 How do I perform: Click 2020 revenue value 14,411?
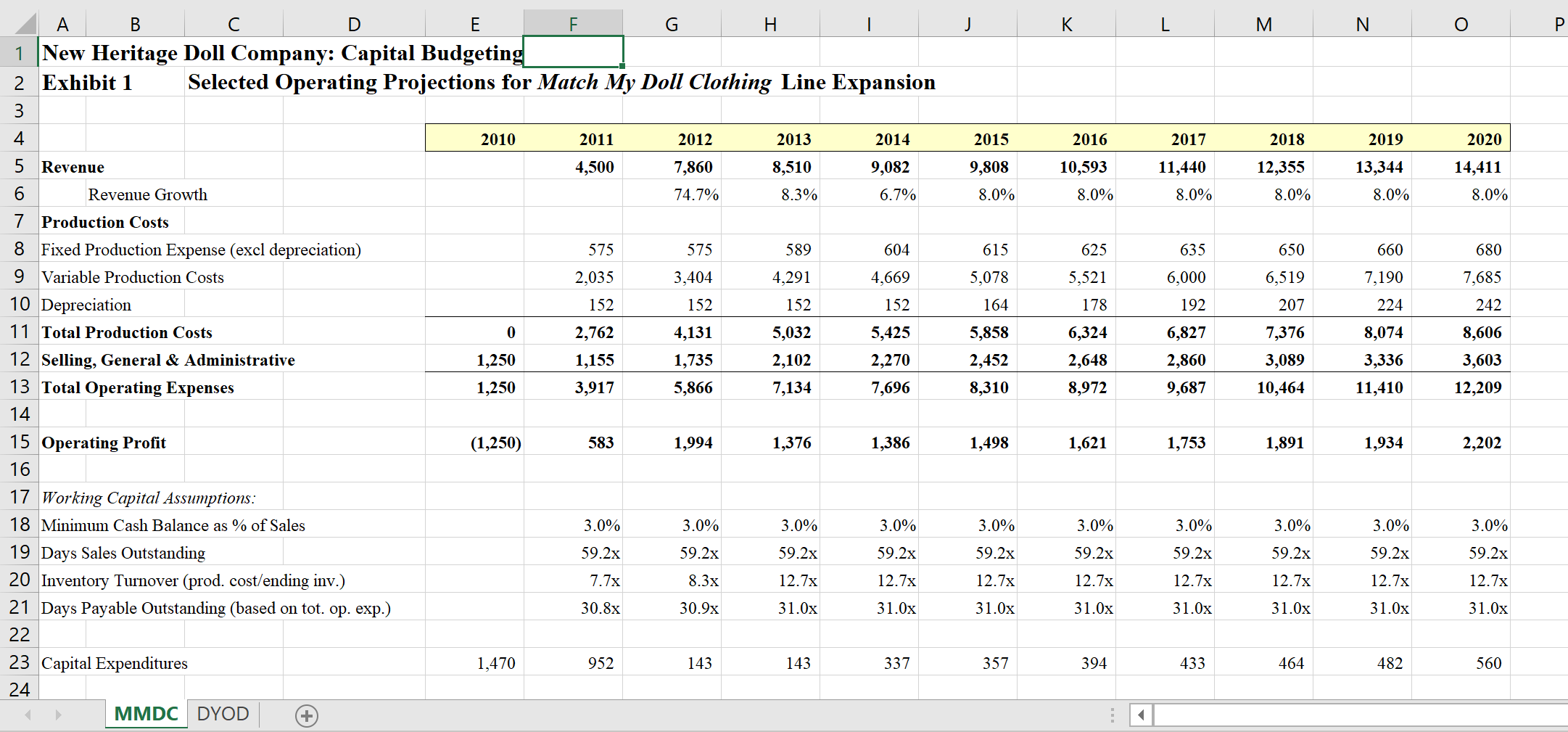point(1477,167)
